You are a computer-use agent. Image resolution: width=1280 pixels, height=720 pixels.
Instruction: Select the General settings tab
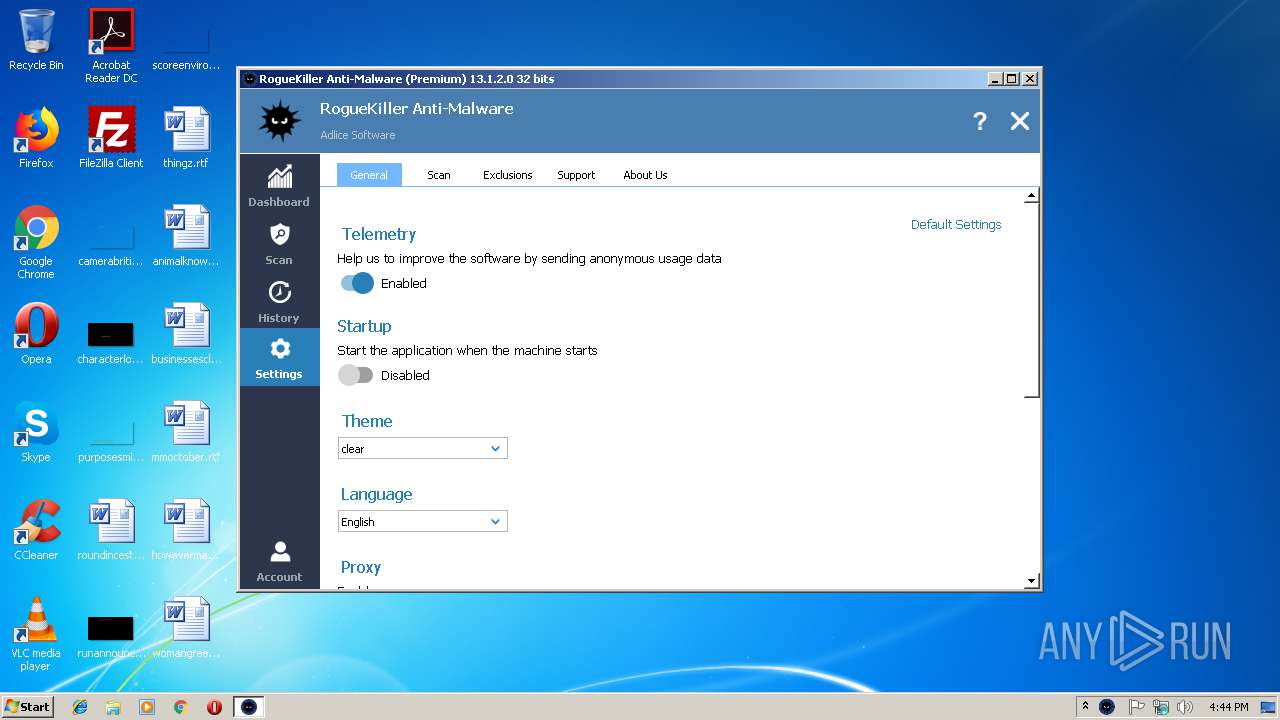click(369, 175)
